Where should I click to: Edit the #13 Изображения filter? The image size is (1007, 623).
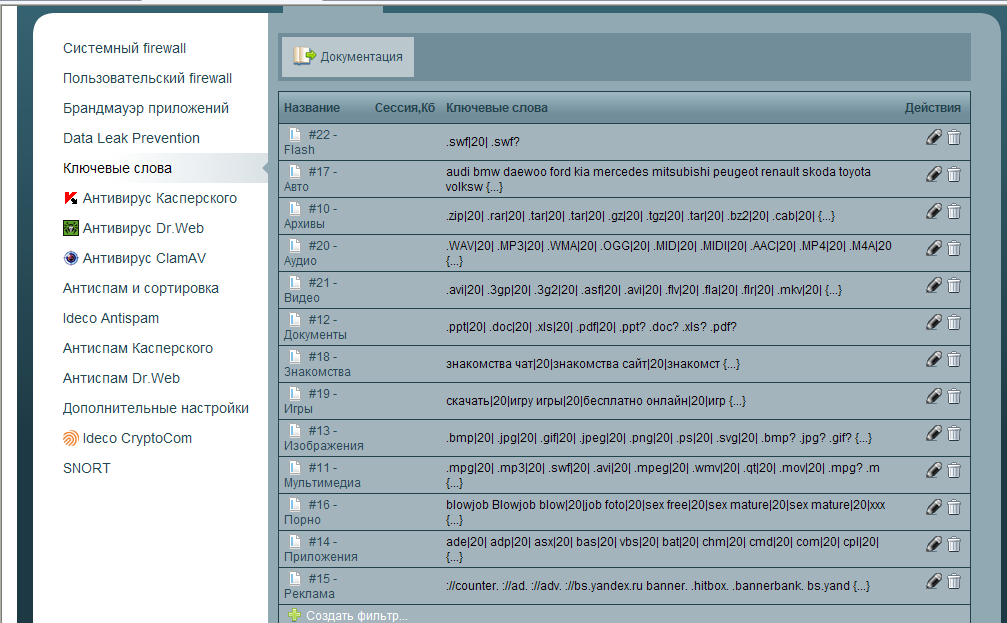[934, 434]
